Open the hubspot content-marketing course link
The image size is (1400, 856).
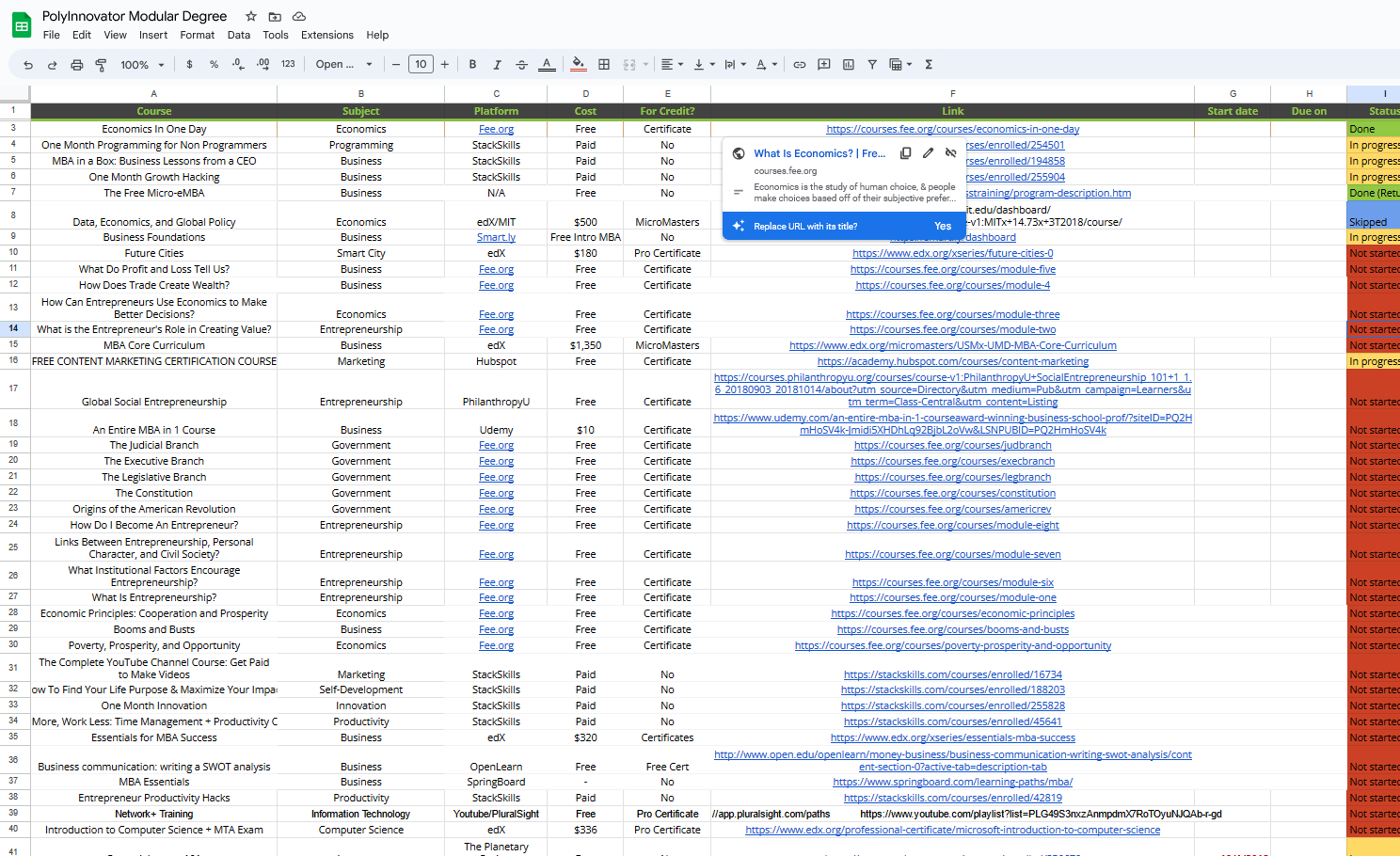tap(952, 361)
